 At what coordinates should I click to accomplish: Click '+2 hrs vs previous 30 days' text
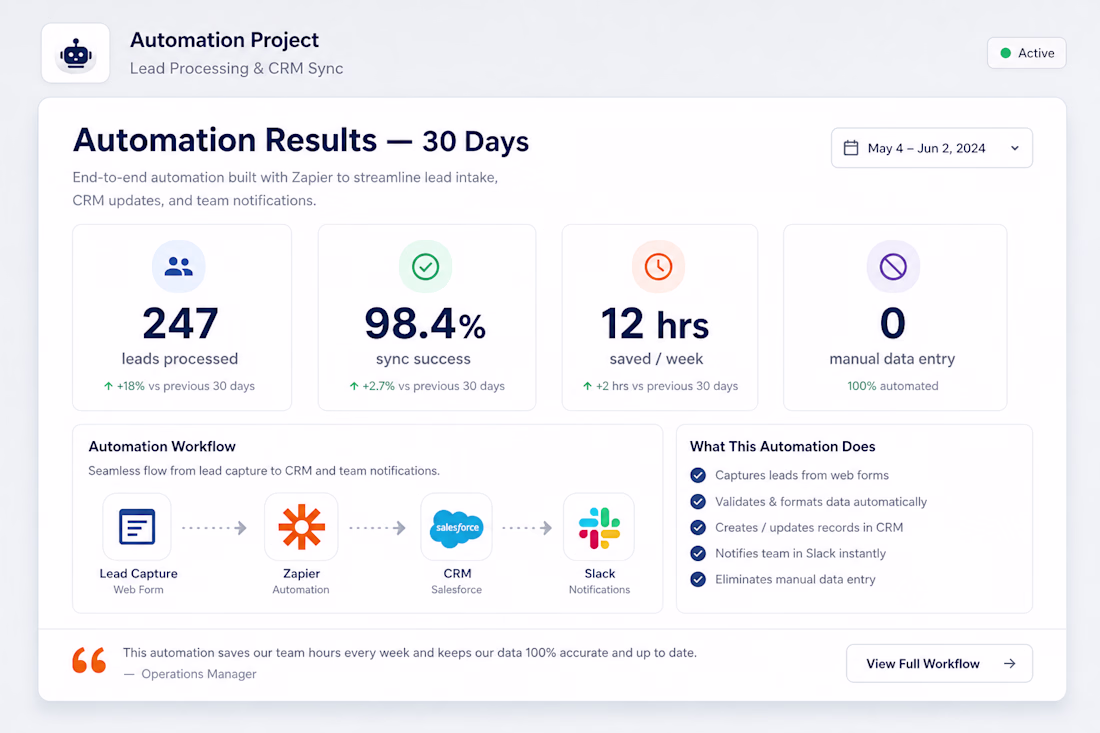[666, 386]
